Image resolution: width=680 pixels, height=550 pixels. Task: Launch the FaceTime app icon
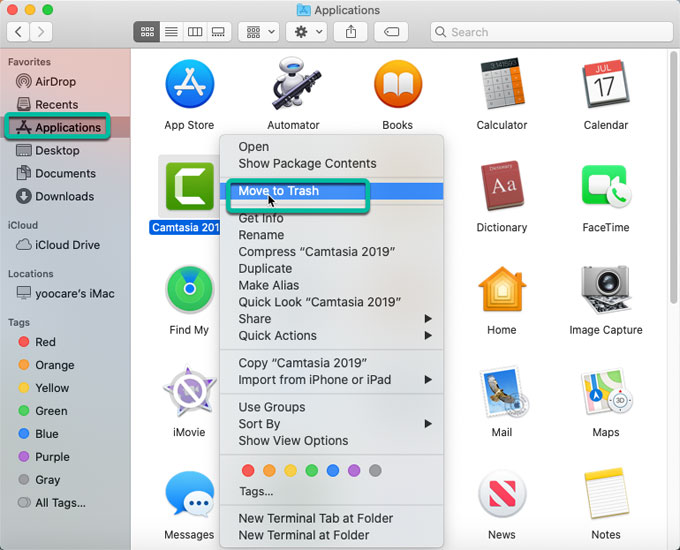(x=606, y=186)
